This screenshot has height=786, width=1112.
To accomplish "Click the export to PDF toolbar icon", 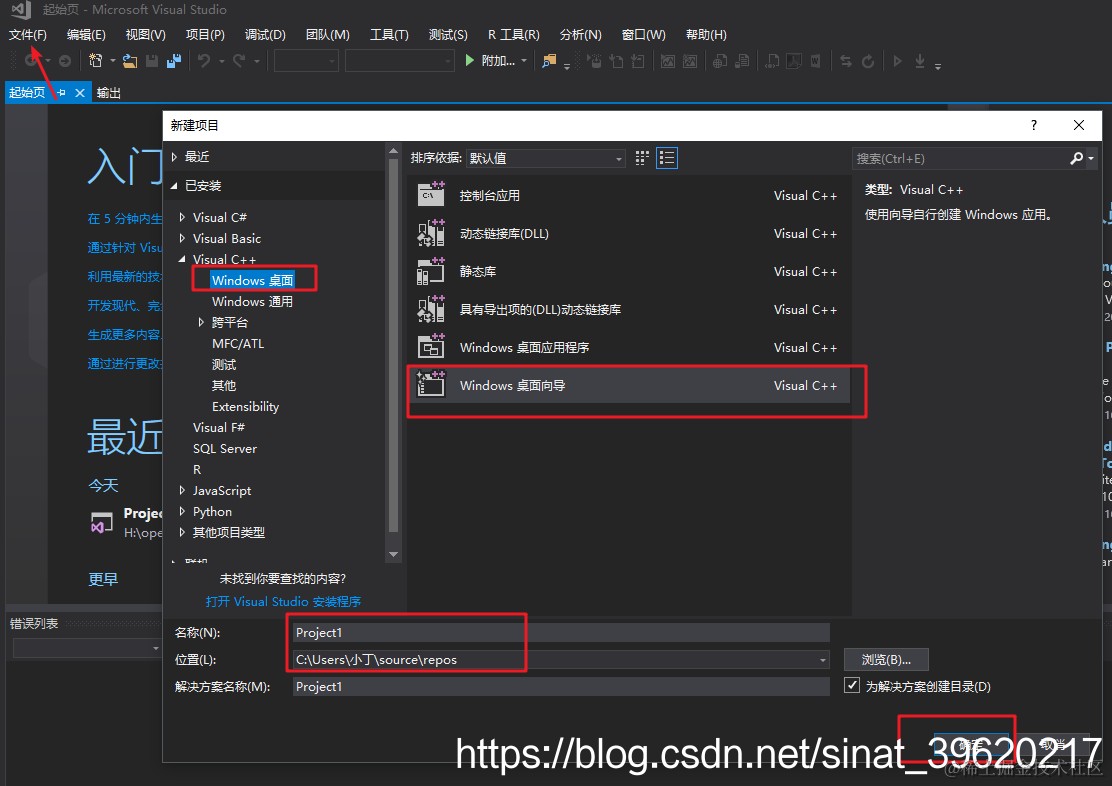I will click(x=794, y=61).
